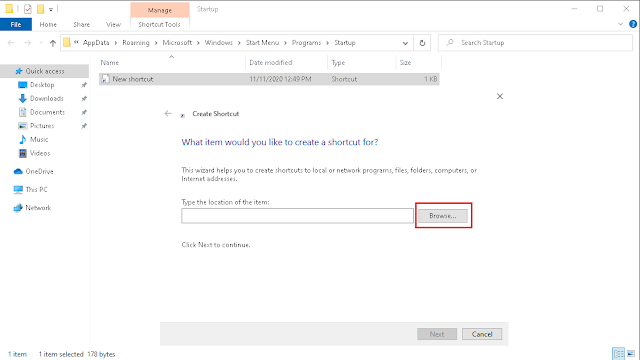The height and width of the screenshot is (360, 640).
Task: Click the Explorer back navigation arrow
Action: [11, 42]
